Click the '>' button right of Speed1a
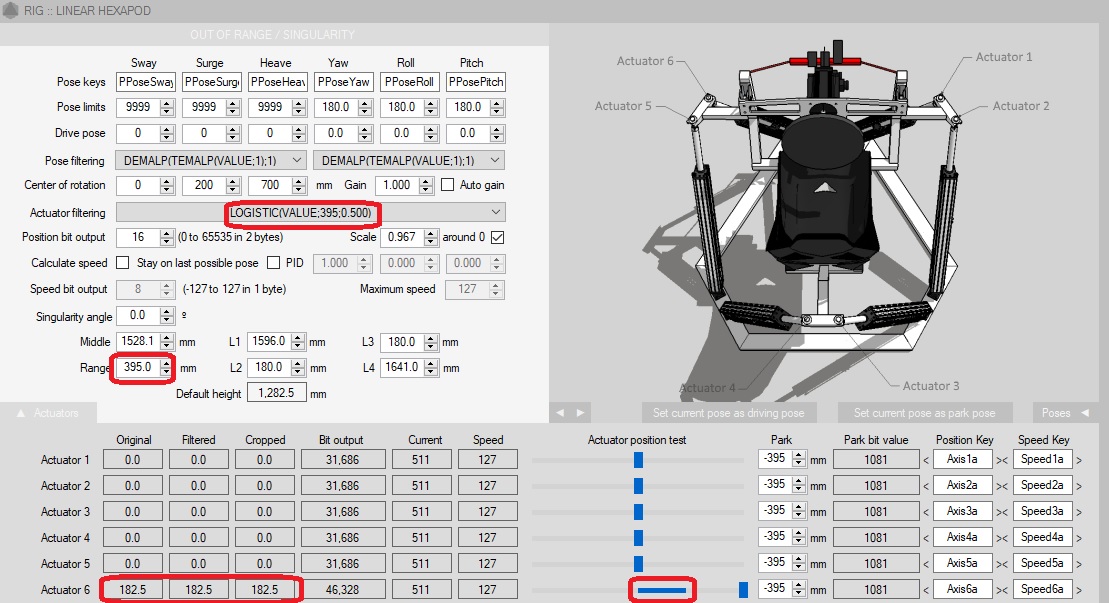Screen dimensions: 1109x603 pyautogui.click(x=1078, y=460)
